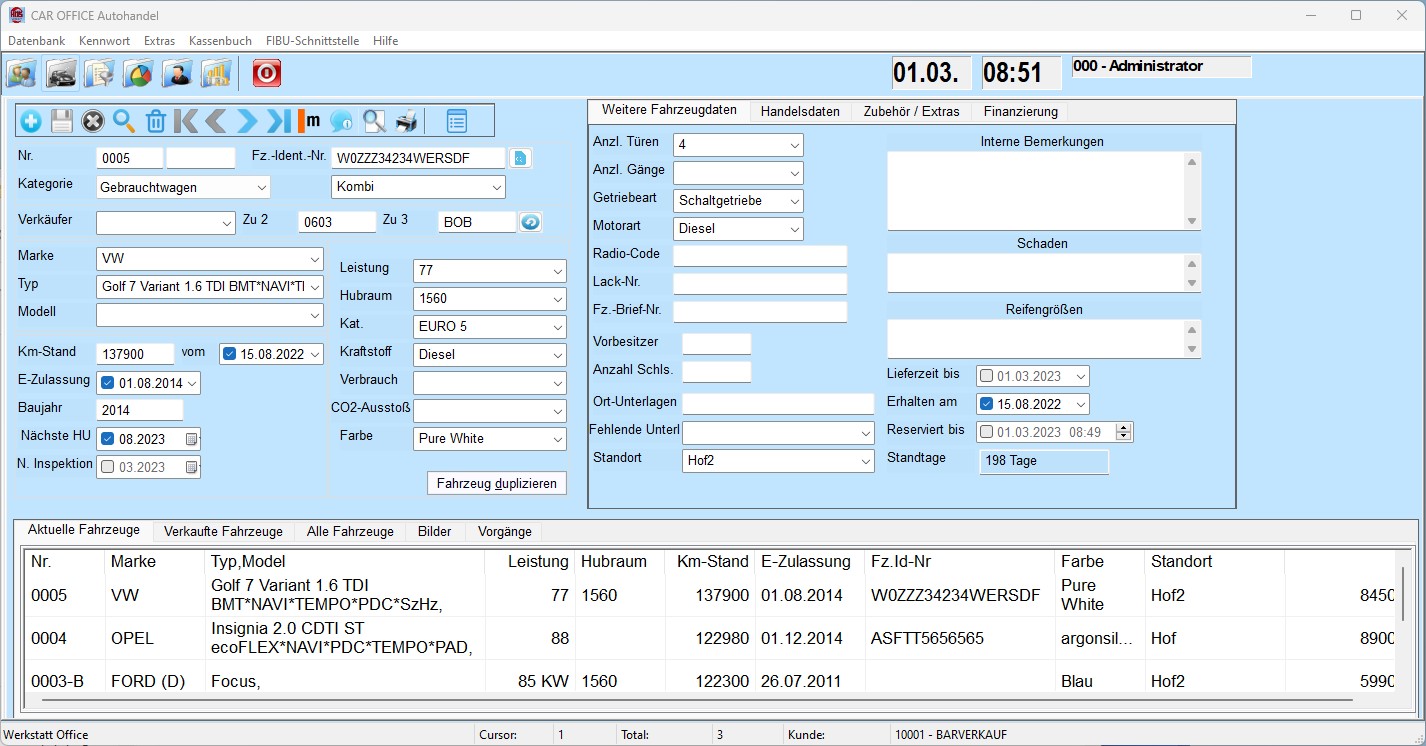This screenshot has width=1426, height=746.
Task: Click the red power exit icon
Action: (x=267, y=74)
